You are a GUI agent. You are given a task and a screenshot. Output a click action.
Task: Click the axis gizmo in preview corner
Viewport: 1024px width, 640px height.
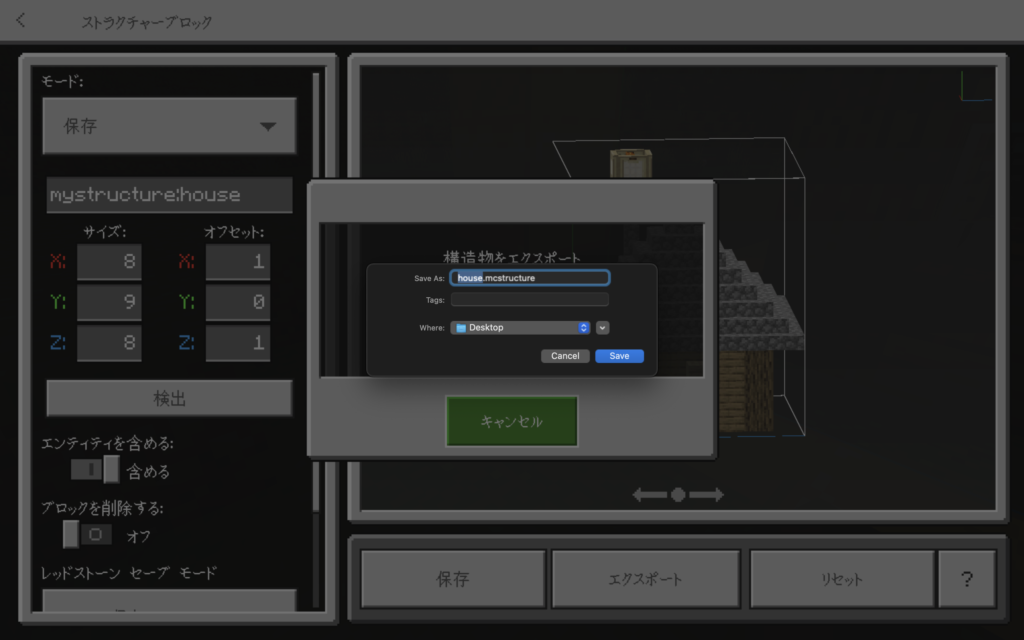click(x=975, y=86)
